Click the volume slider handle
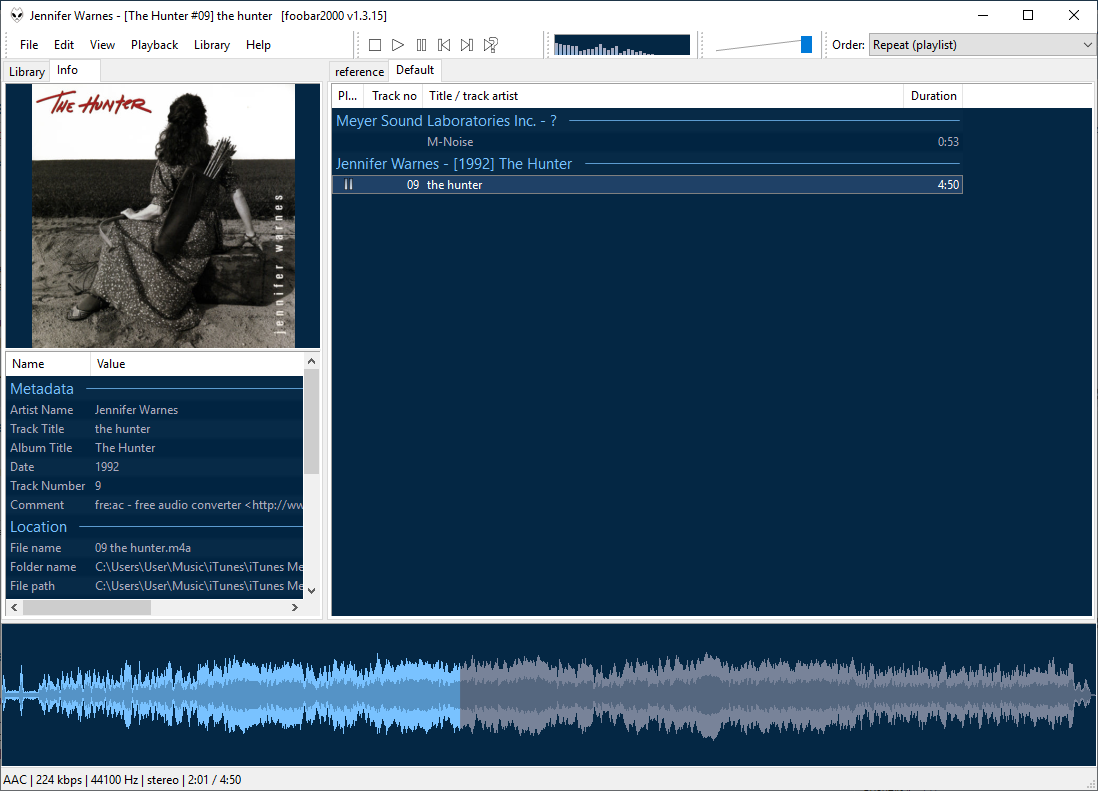Image resolution: width=1098 pixels, height=791 pixels. point(806,45)
